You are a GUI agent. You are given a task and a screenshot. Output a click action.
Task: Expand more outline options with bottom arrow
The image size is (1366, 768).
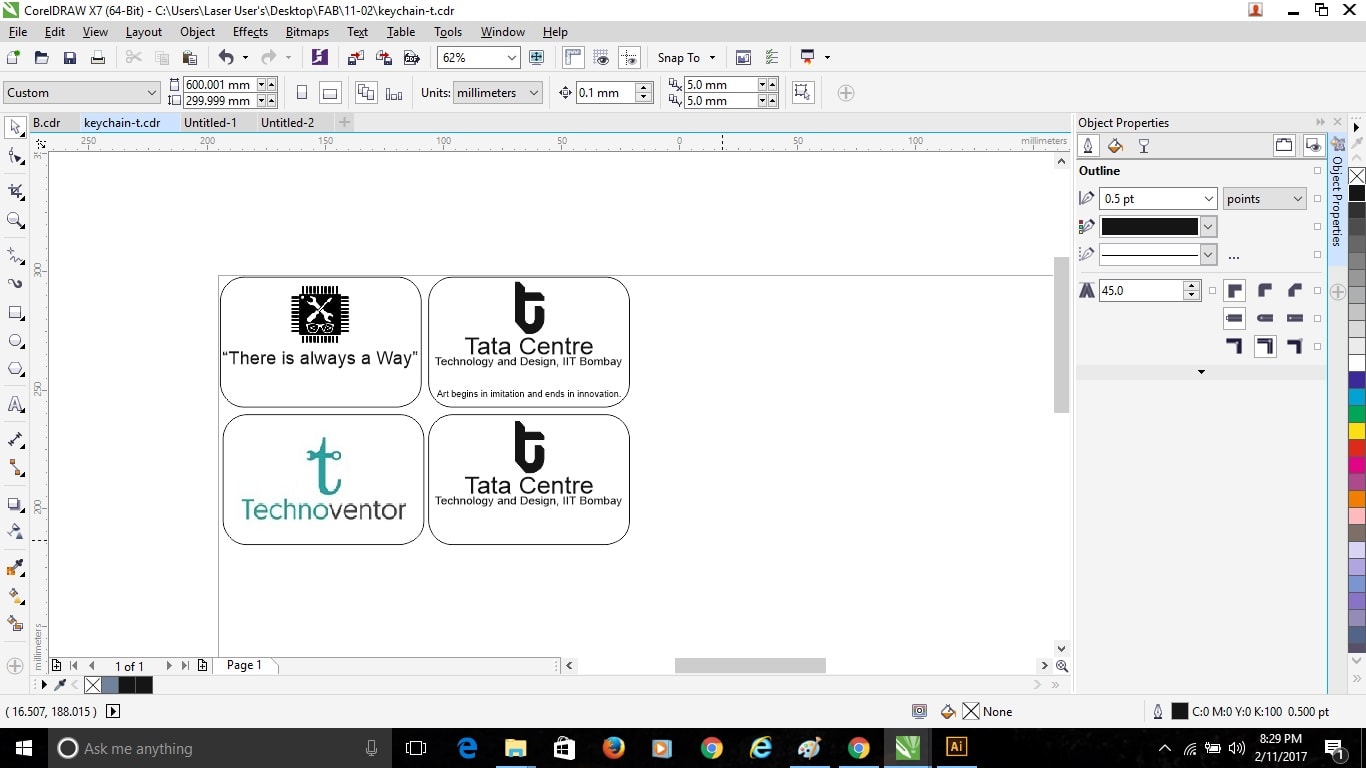click(x=1201, y=372)
